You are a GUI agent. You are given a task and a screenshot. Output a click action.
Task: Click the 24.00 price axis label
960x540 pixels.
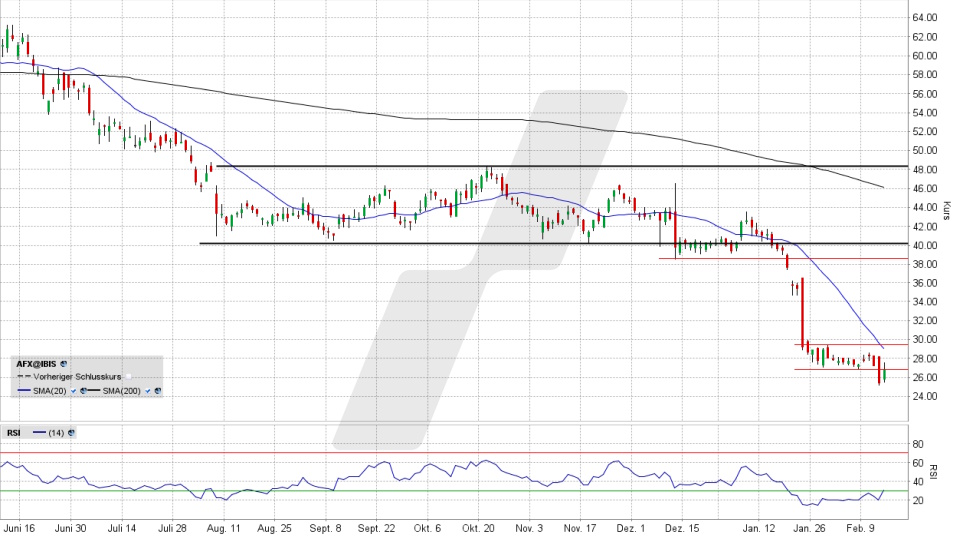click(x=924, y=396)
